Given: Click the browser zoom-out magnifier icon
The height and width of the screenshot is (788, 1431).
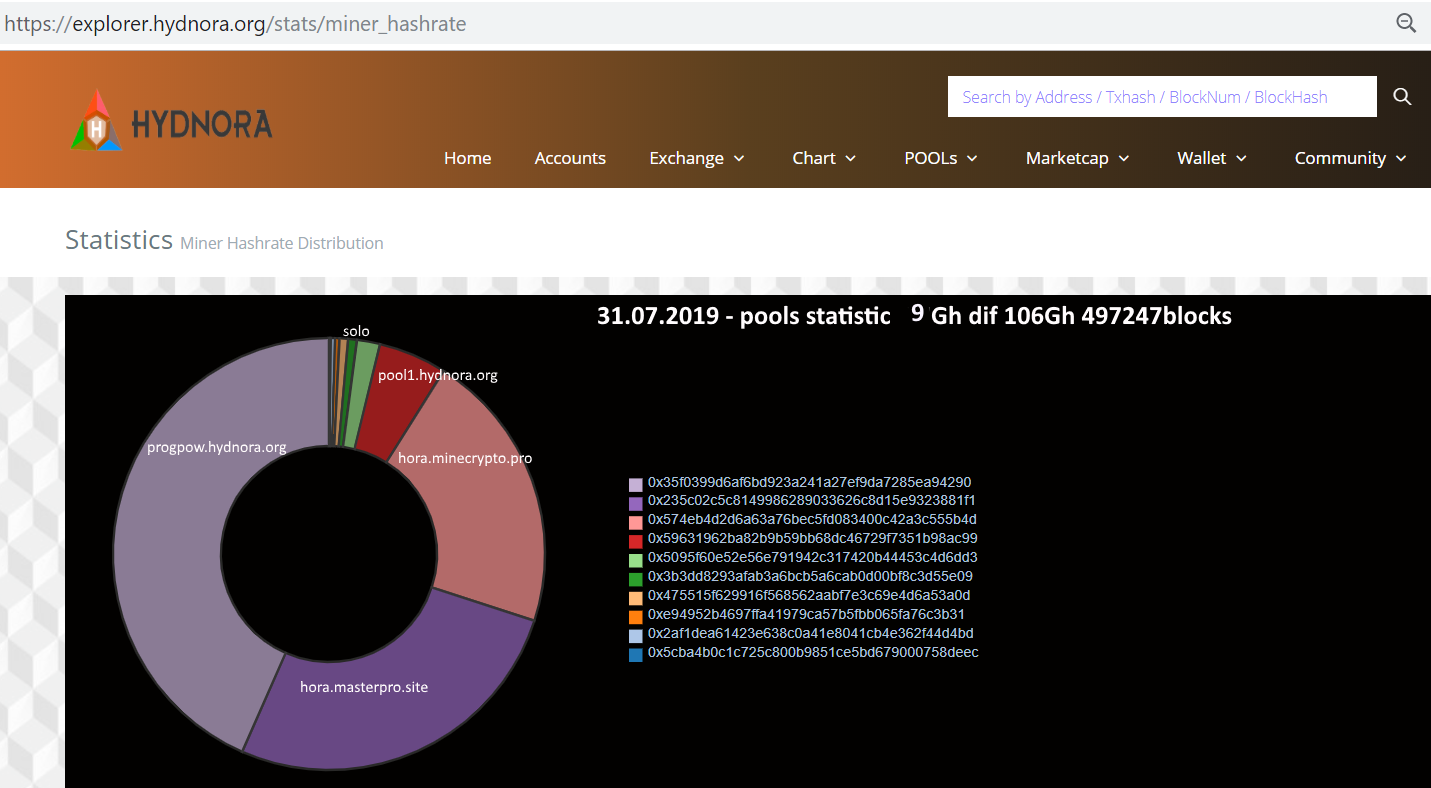Looking at the screenshot, I should click(x=1406, y=24).
